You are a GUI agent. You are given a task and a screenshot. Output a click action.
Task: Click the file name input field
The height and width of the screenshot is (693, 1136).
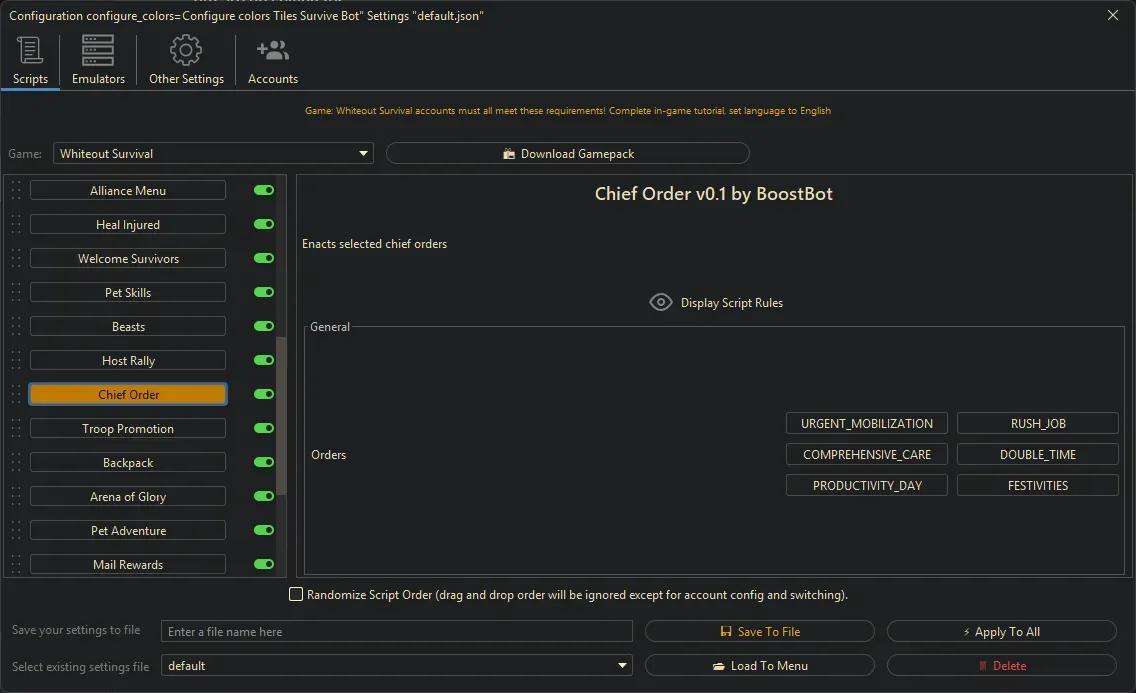coord(396,632)
